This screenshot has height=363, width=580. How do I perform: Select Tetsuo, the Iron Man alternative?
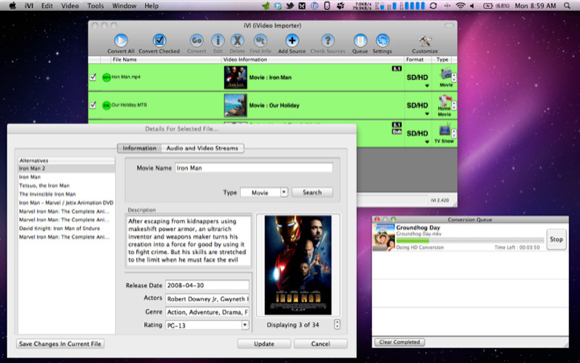67,185
